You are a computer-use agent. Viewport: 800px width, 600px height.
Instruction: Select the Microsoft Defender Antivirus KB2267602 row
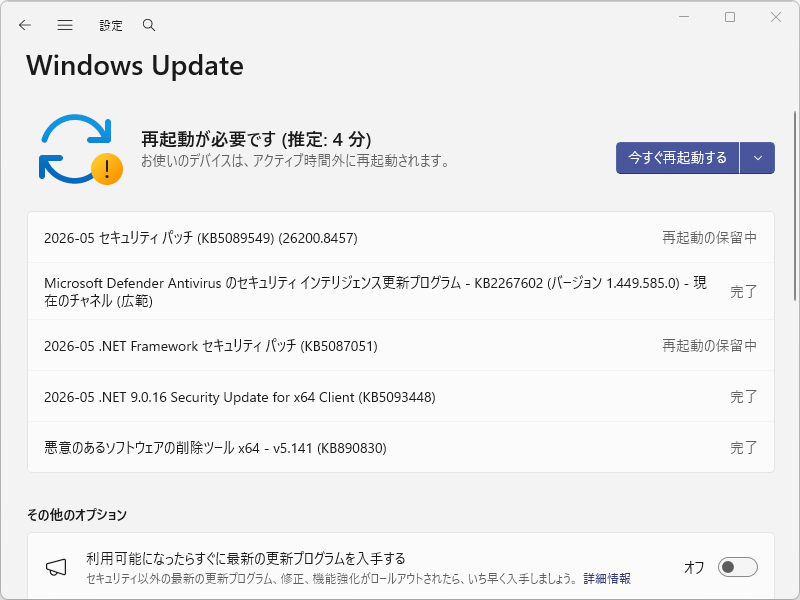pos(401,291)
